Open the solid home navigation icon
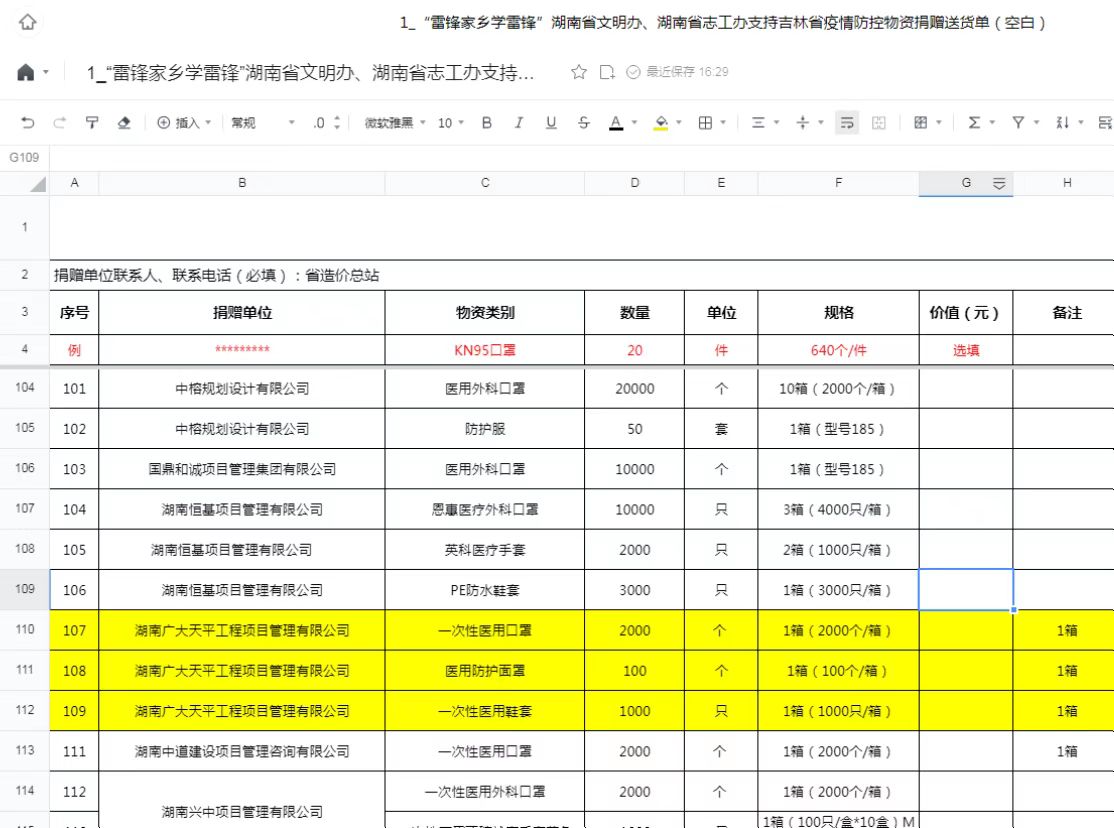The height and width of the screenshot is (828, 1114). tap(26, 72)
